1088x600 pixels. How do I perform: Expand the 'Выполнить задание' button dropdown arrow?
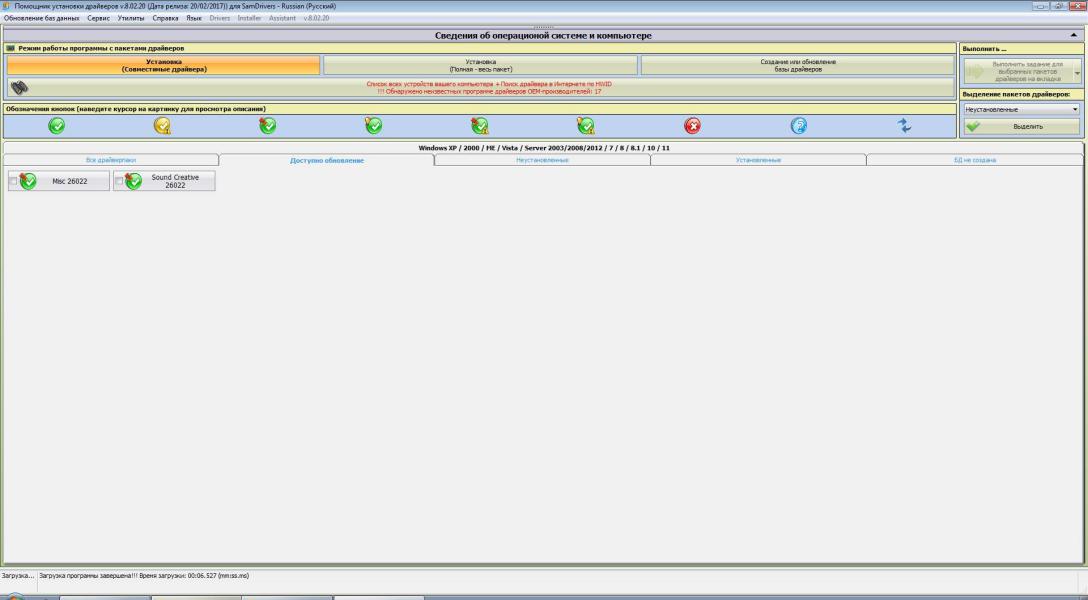(x=1077, y=73)
